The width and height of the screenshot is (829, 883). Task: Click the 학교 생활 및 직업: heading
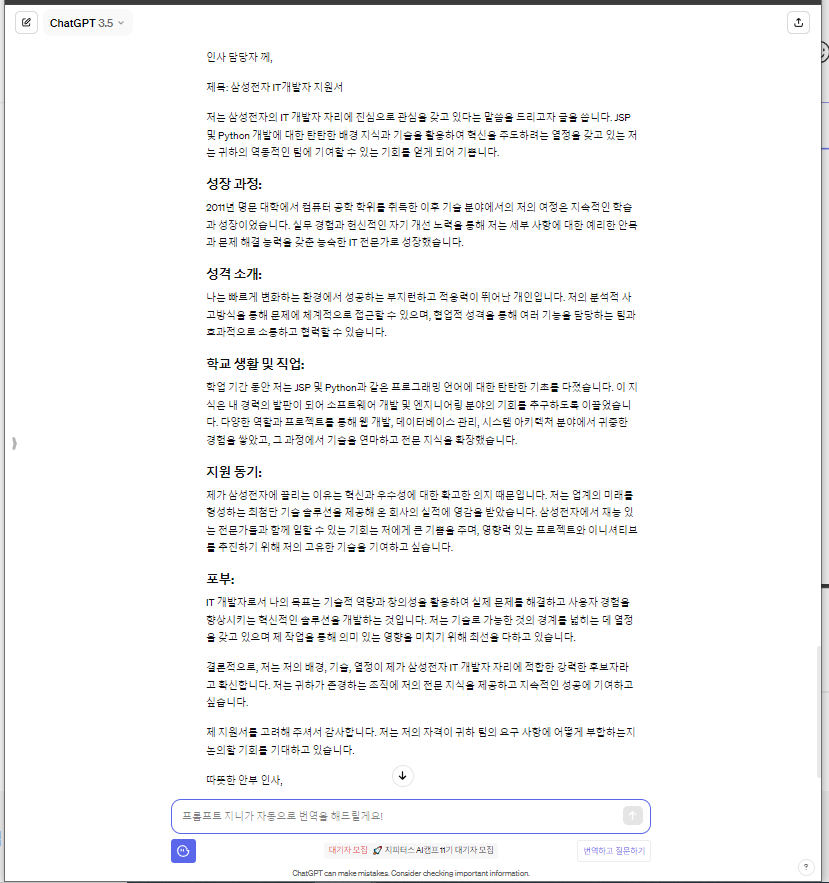click(x=255, y=364)
